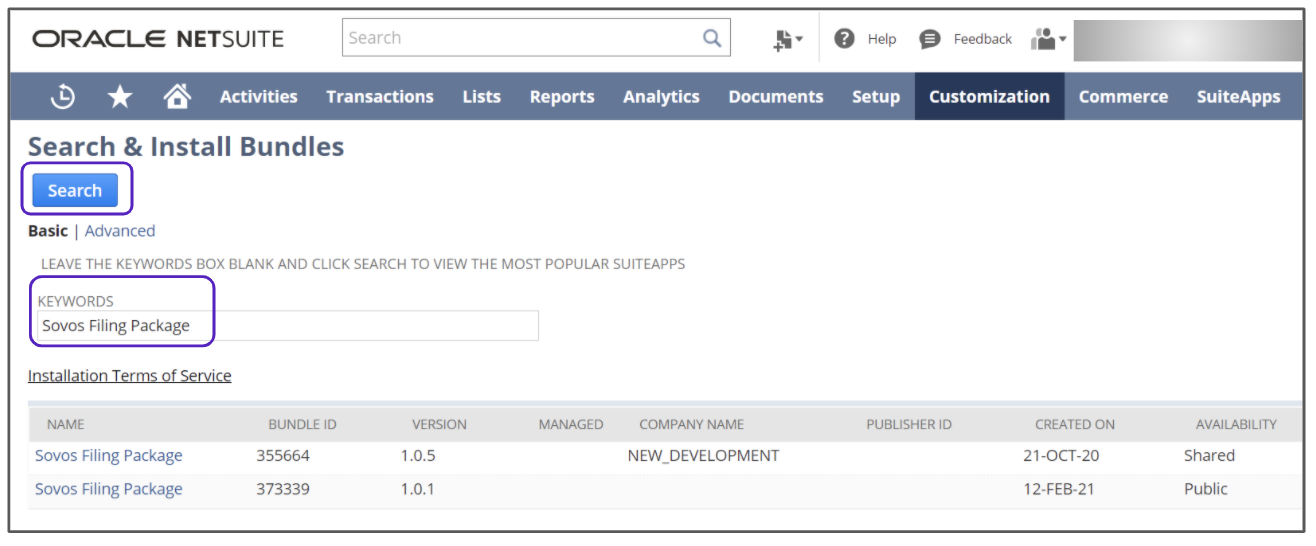Click the Feedback text link
The image size is (1316, 546).
click(x=983, y=39)
